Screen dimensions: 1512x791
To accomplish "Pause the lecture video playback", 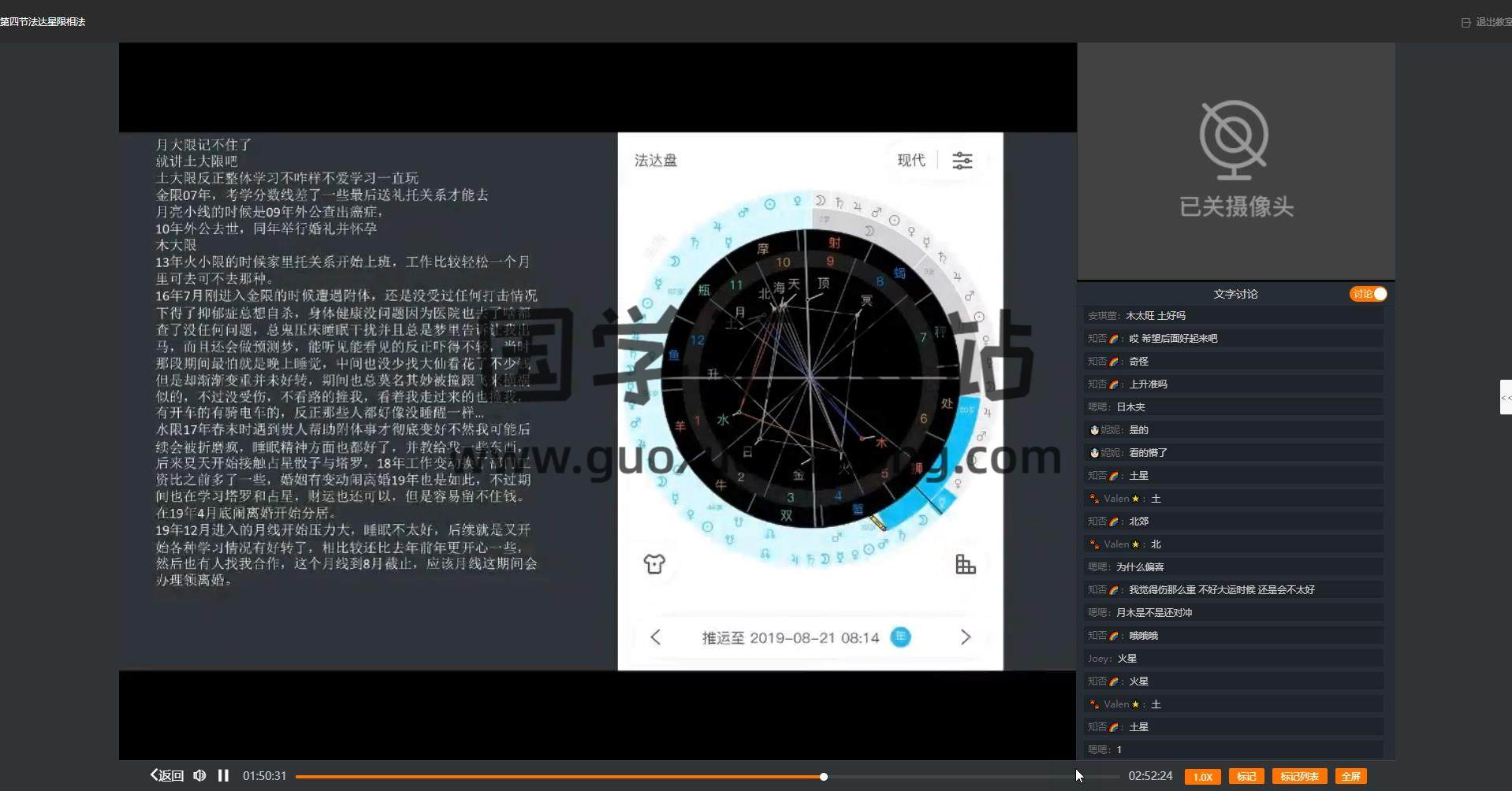I will click(x=224, y=776).
